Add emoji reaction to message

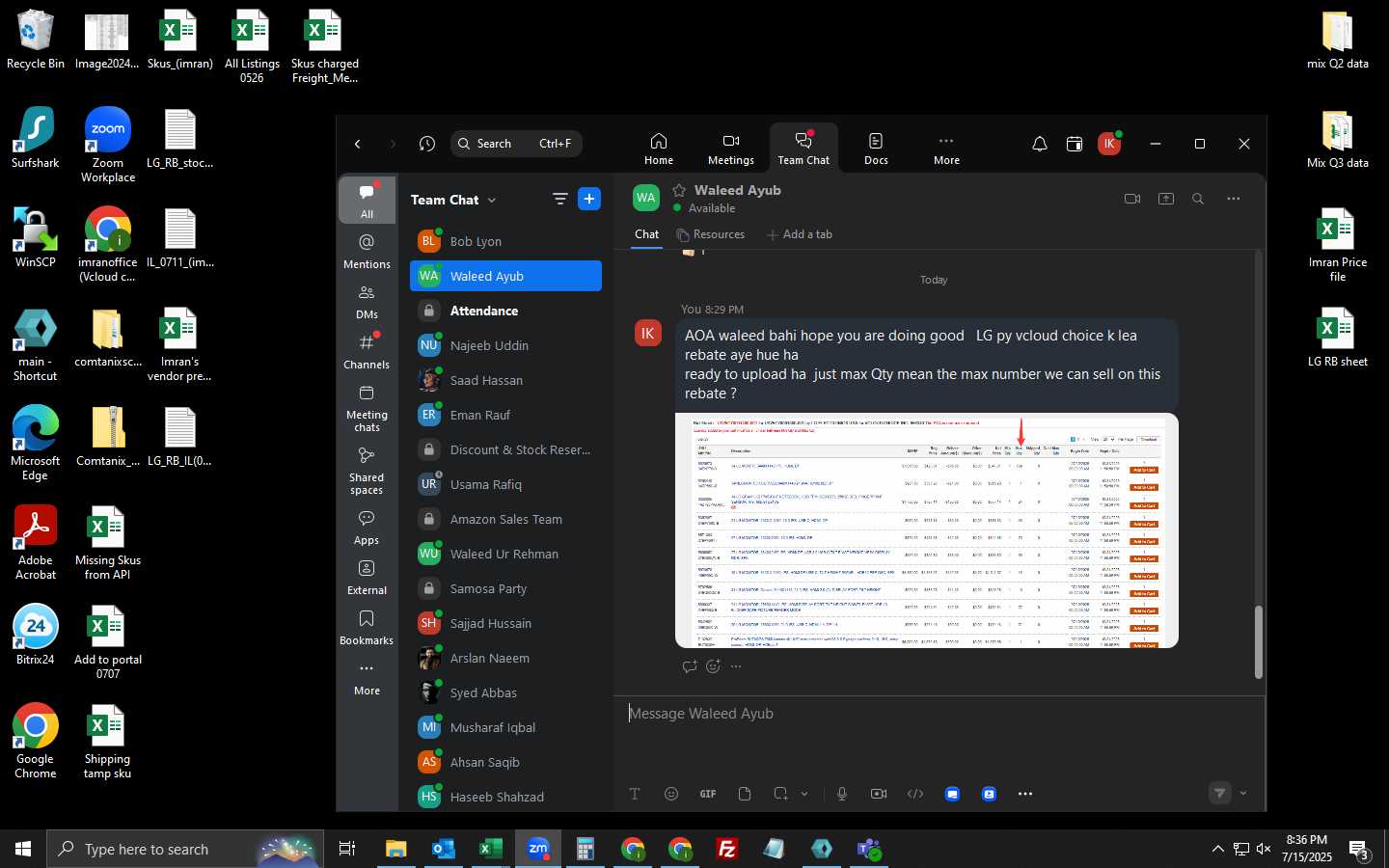pyautogui.click(x=713, y=666)
